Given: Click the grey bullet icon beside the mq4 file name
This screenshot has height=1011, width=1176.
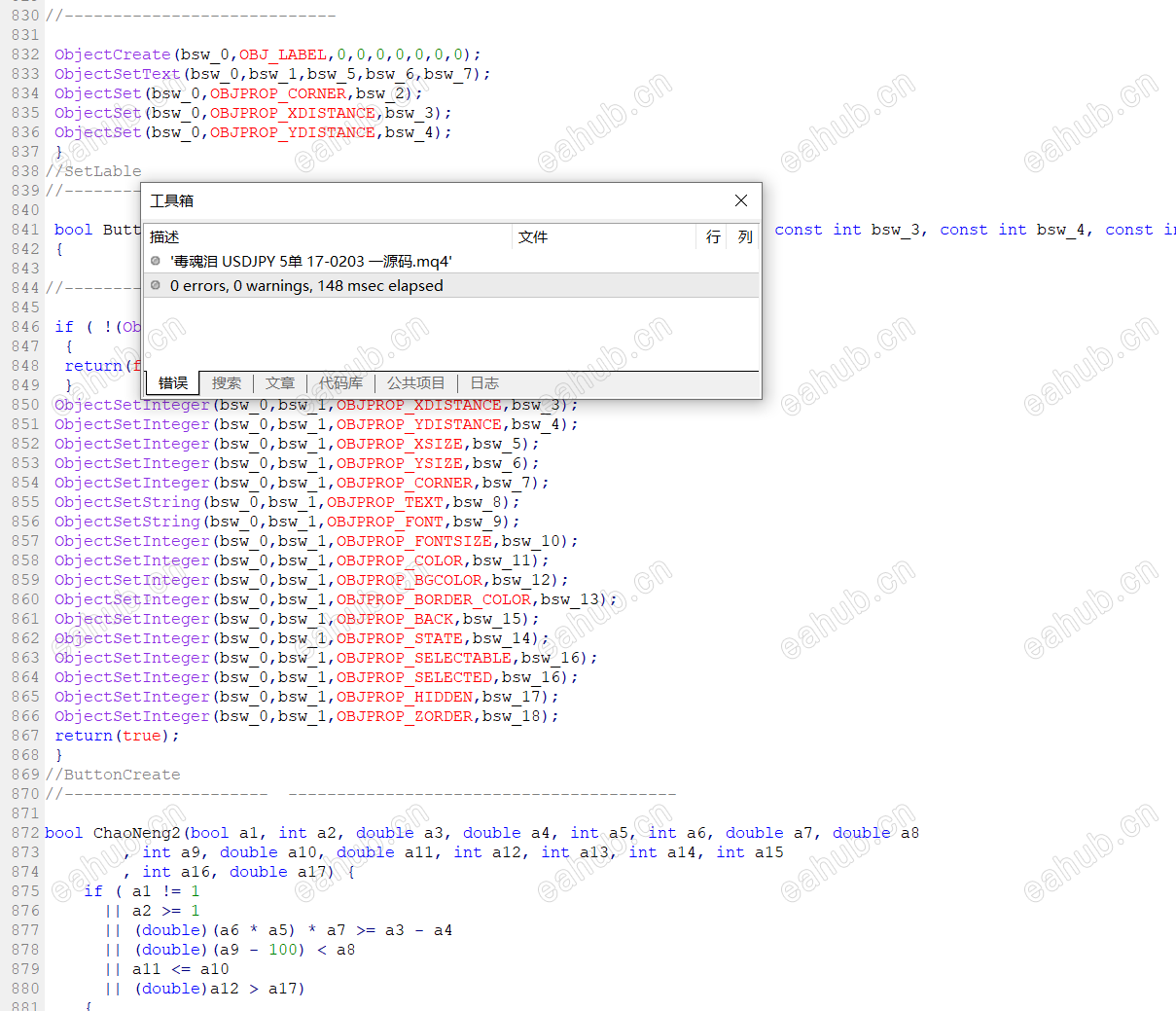Looking at the screenshot, I should pyautogui.click(x=156, y=261).
